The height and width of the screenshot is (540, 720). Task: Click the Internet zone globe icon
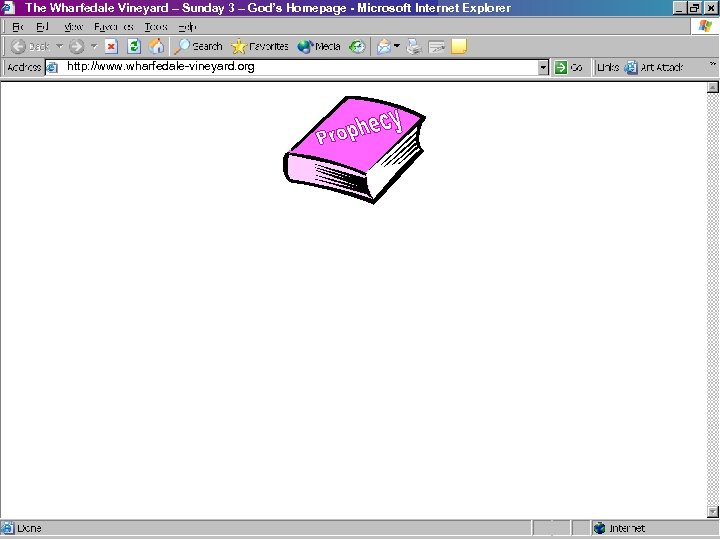(x=599, y=528)
